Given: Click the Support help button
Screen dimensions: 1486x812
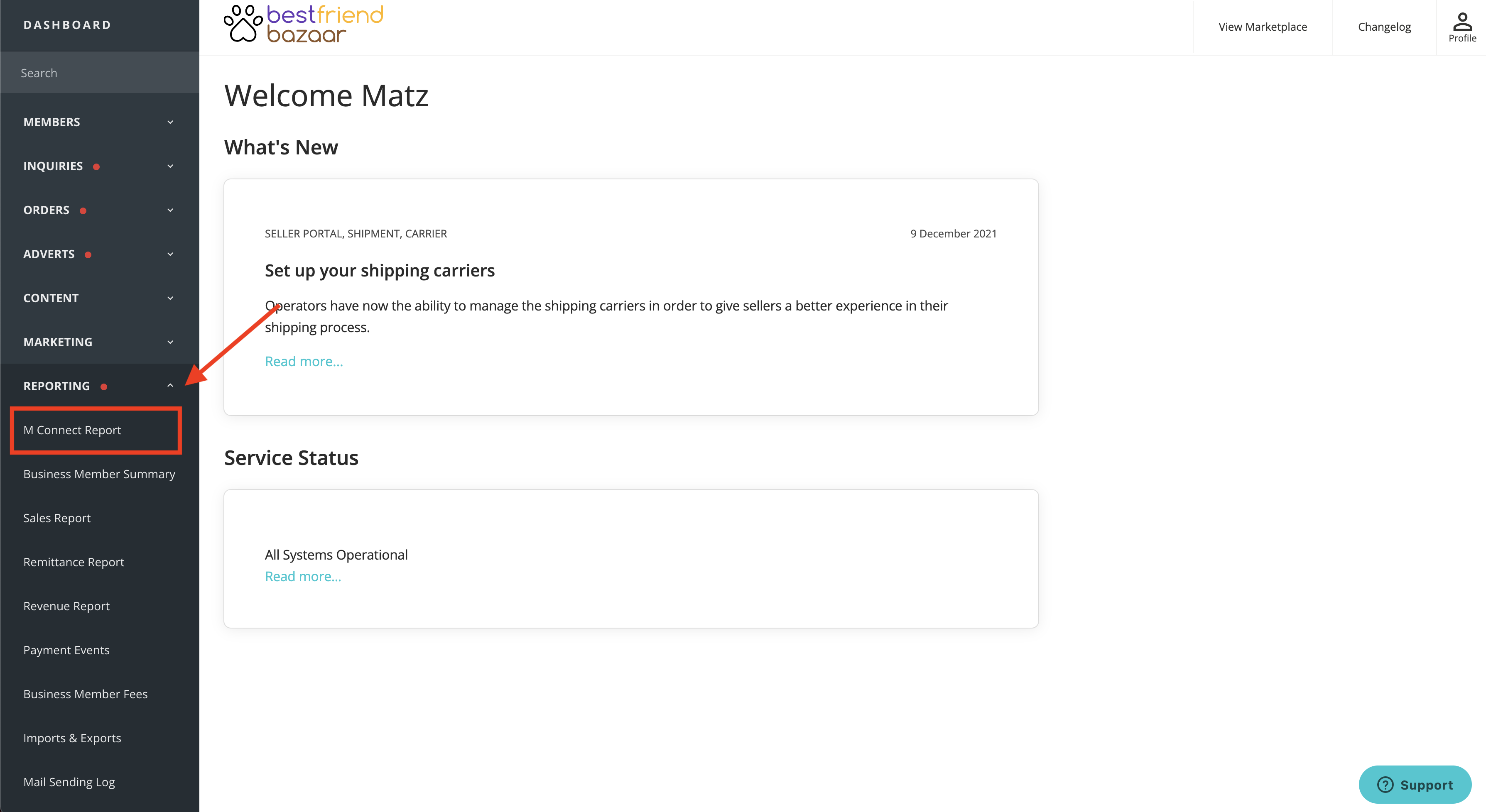Looking at the screenshot, I should coord(1415,784).
